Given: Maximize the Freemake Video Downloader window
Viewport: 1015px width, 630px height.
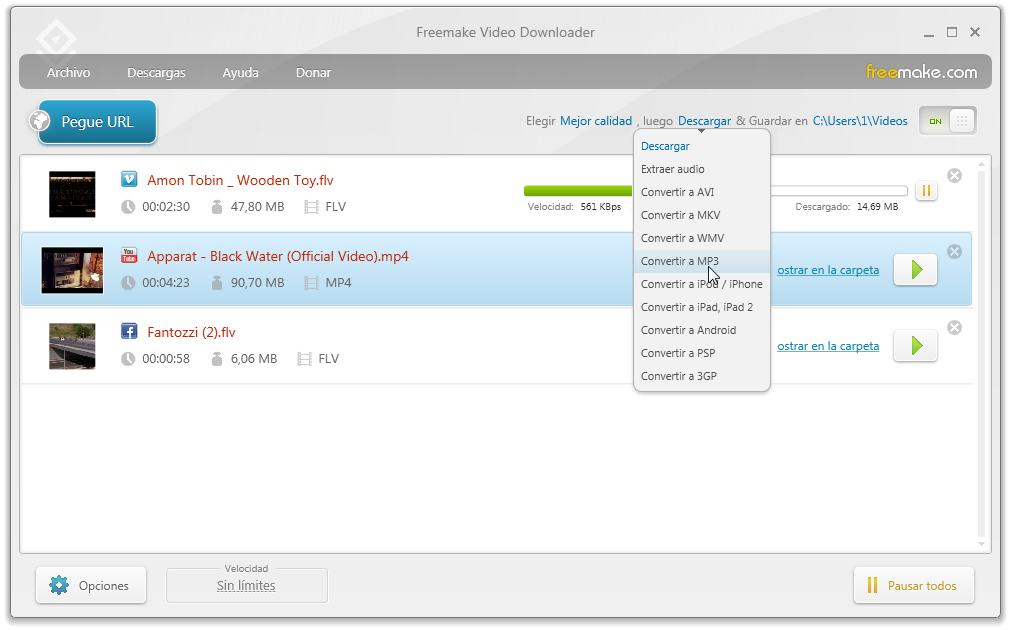Looking at the screenshot, I should (x=952, y=32).
